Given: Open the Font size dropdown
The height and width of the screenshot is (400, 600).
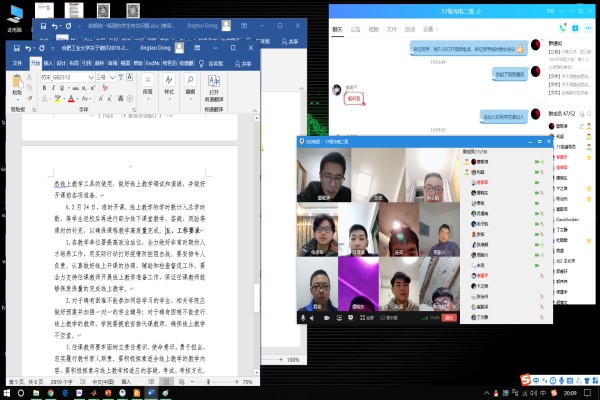Looking at the screenshot, I should 112,77.
